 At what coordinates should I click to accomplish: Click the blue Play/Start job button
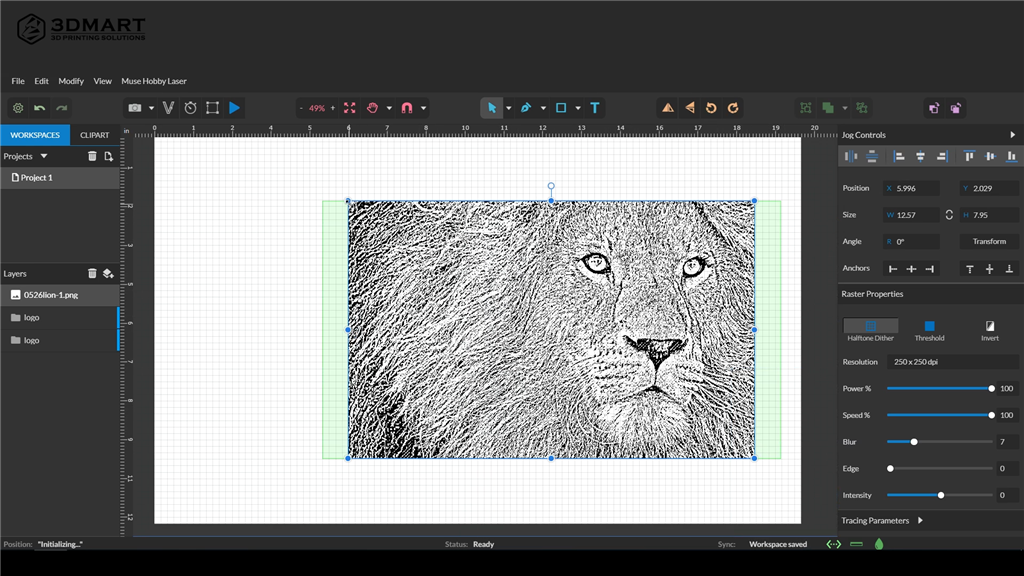[235, 108]
